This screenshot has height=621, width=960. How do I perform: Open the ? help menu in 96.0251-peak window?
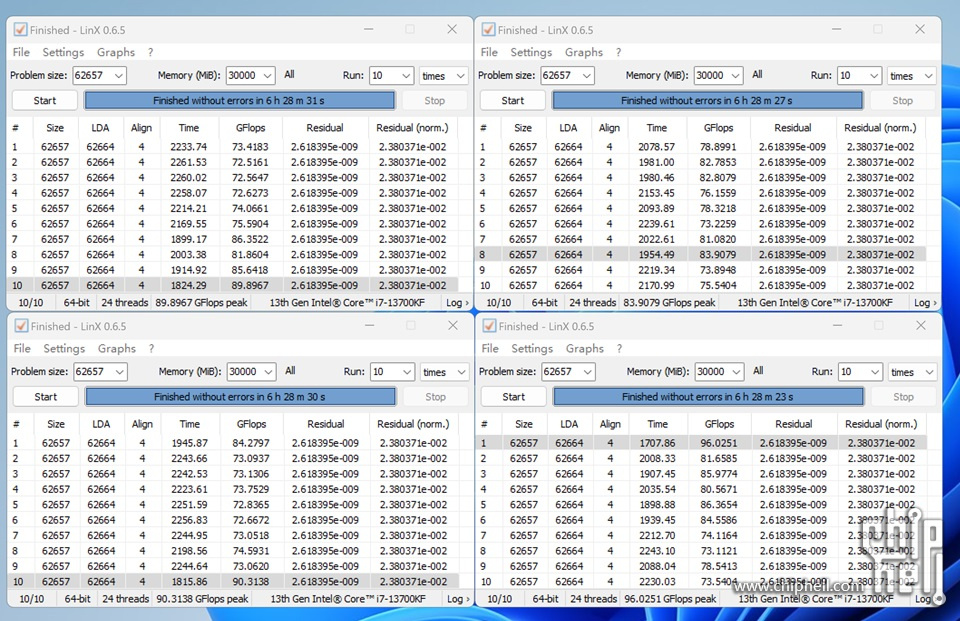pos(620,348)
